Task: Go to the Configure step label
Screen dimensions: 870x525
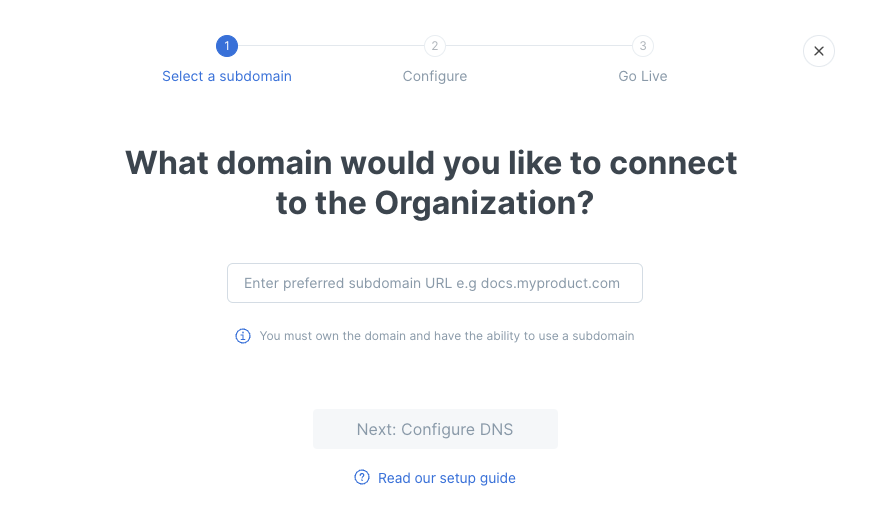Action: tap(434, 76)
